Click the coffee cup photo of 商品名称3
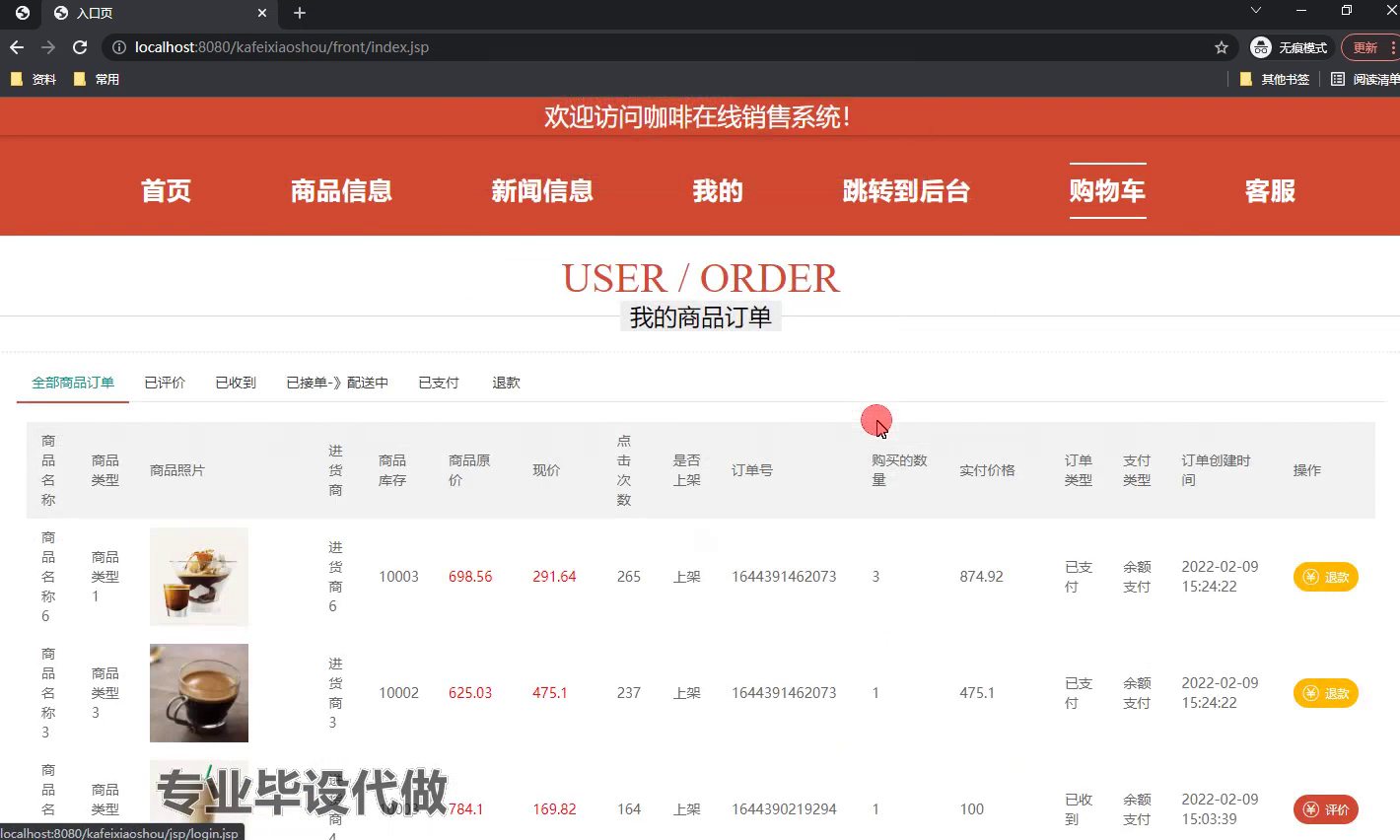1400x840 pixels. (199, 693)
